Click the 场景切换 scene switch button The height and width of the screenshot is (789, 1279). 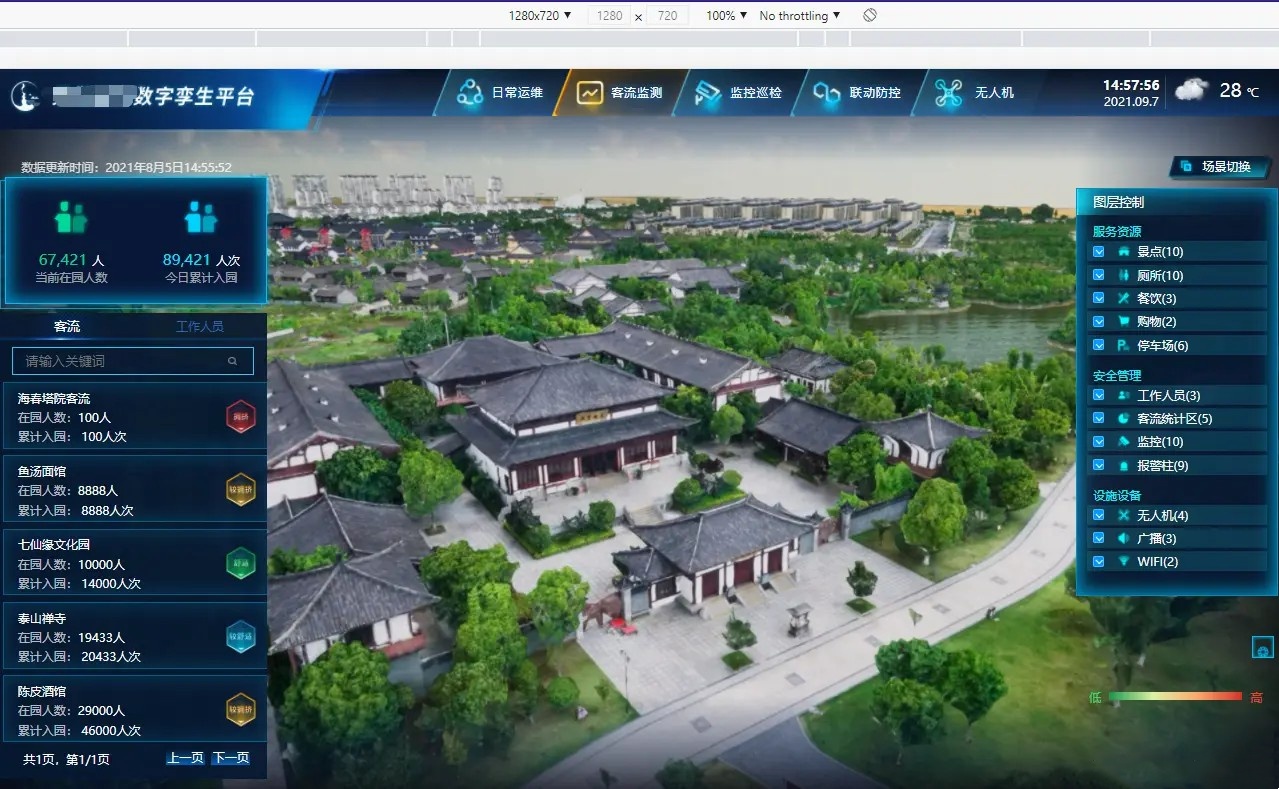point(1218,167)
